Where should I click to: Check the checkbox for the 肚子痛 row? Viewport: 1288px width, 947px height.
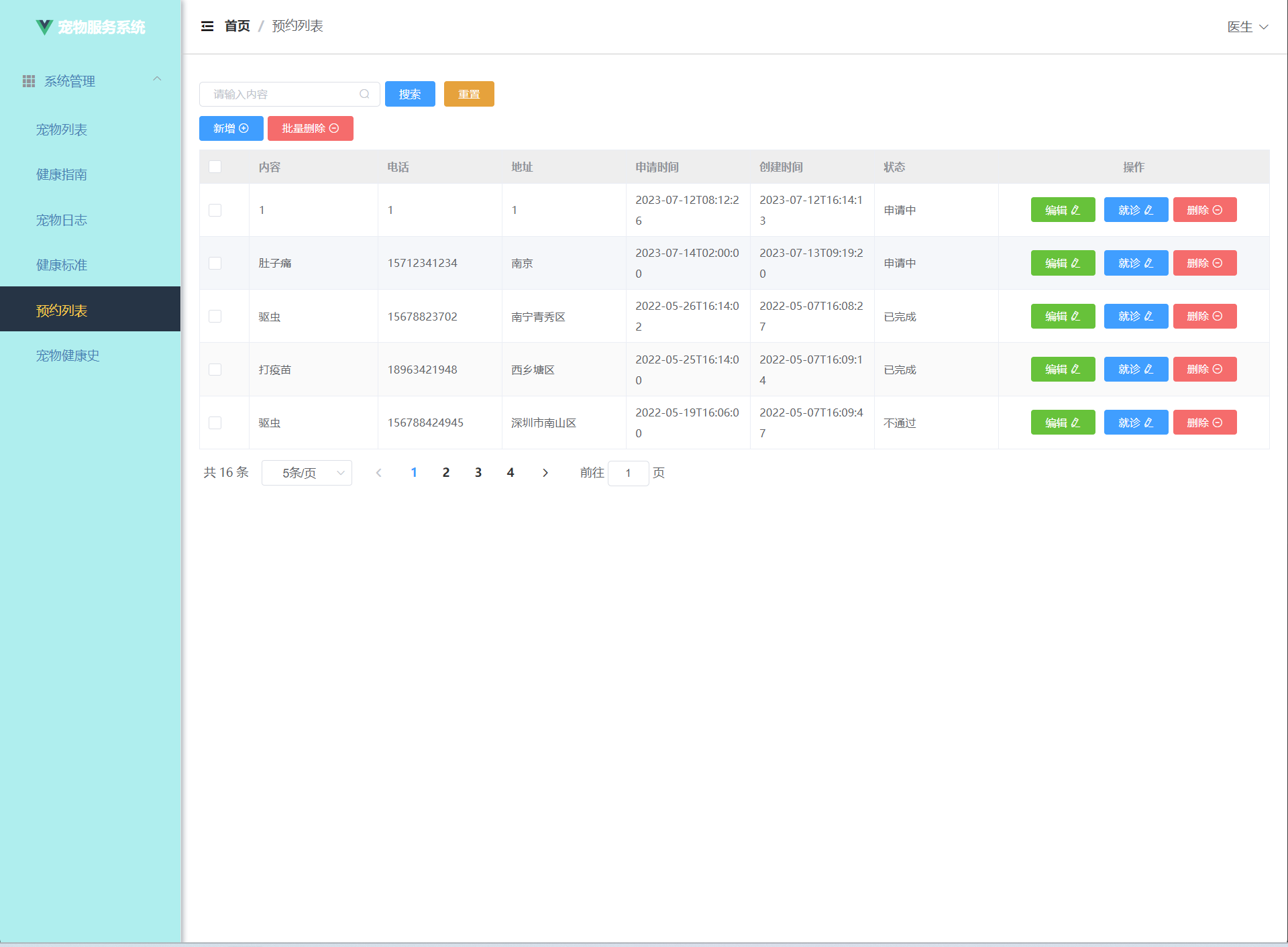pyautogui.click(x=215, y=263)
